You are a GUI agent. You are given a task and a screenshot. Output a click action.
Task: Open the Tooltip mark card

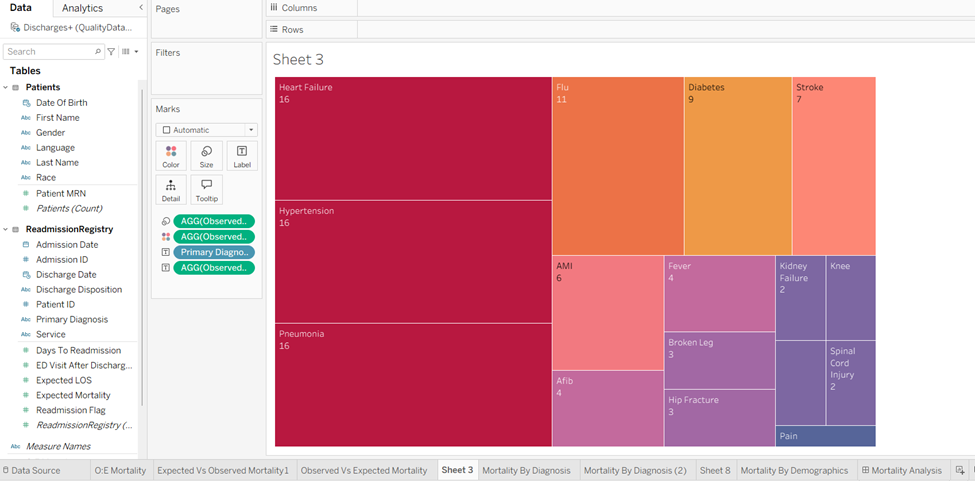(206, 190)
